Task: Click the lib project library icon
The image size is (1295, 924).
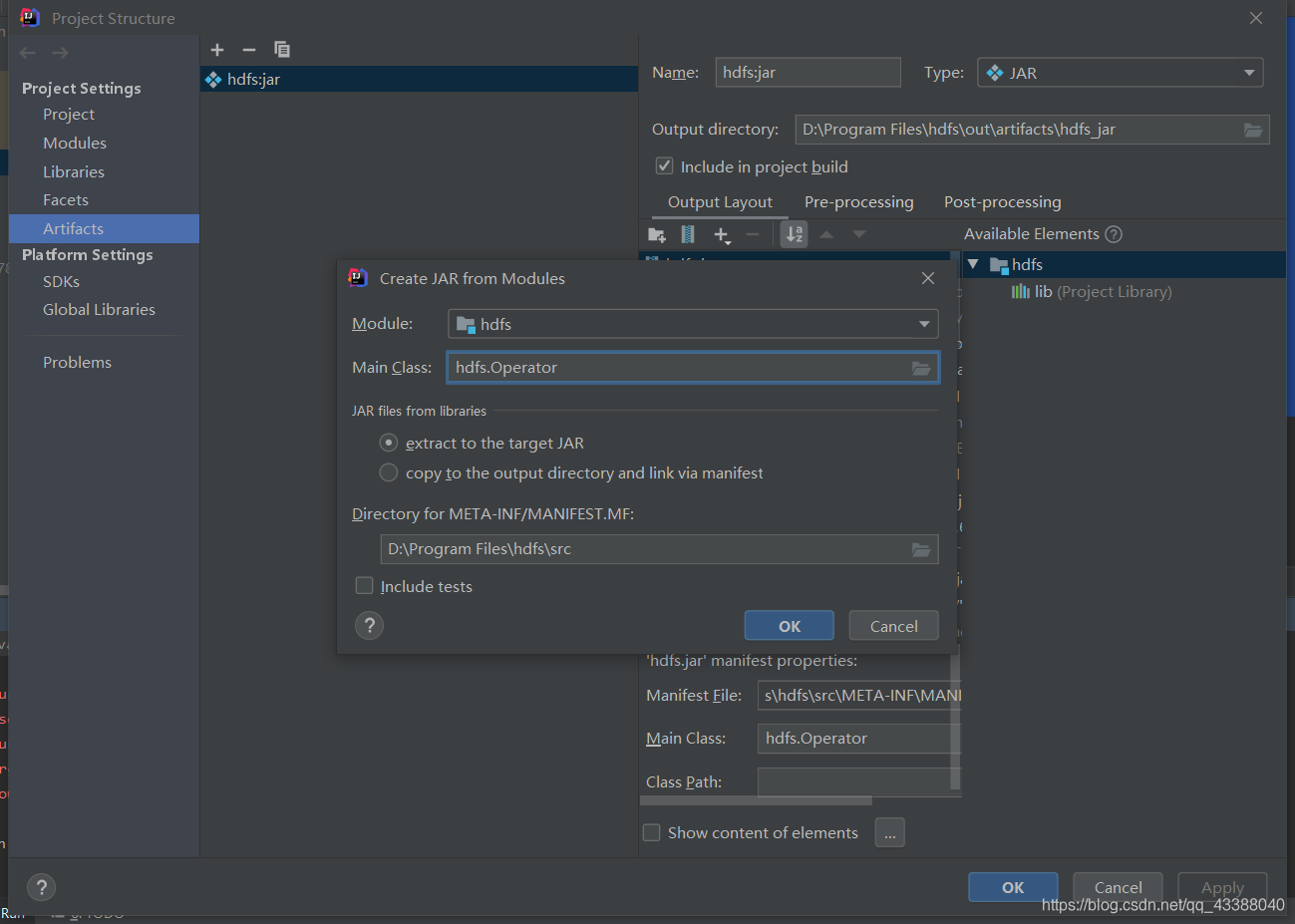Action: pos(1020,291)
